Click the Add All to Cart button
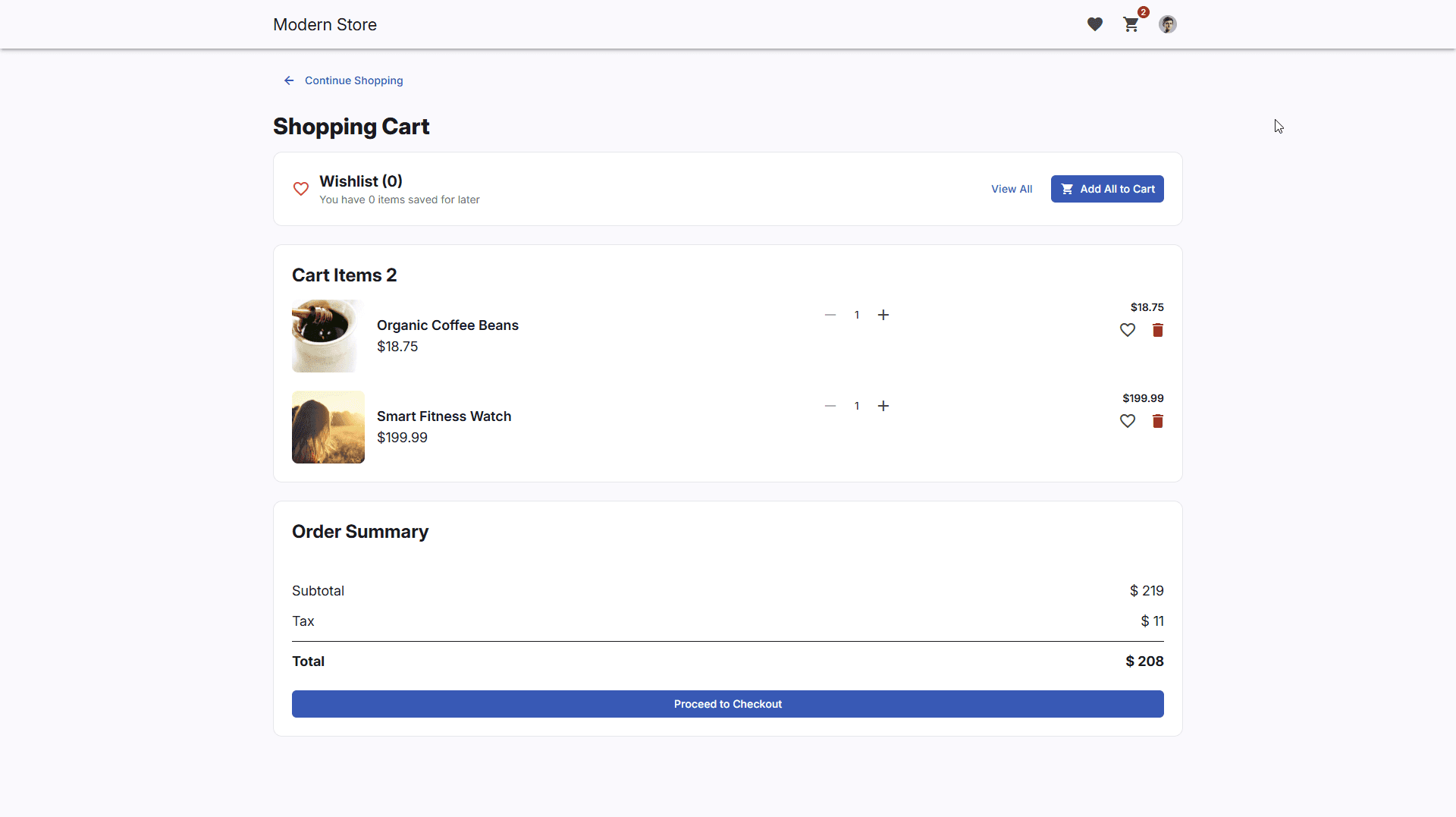Viewport: 1456px width, 817px height. click(x=1107, y=189)
